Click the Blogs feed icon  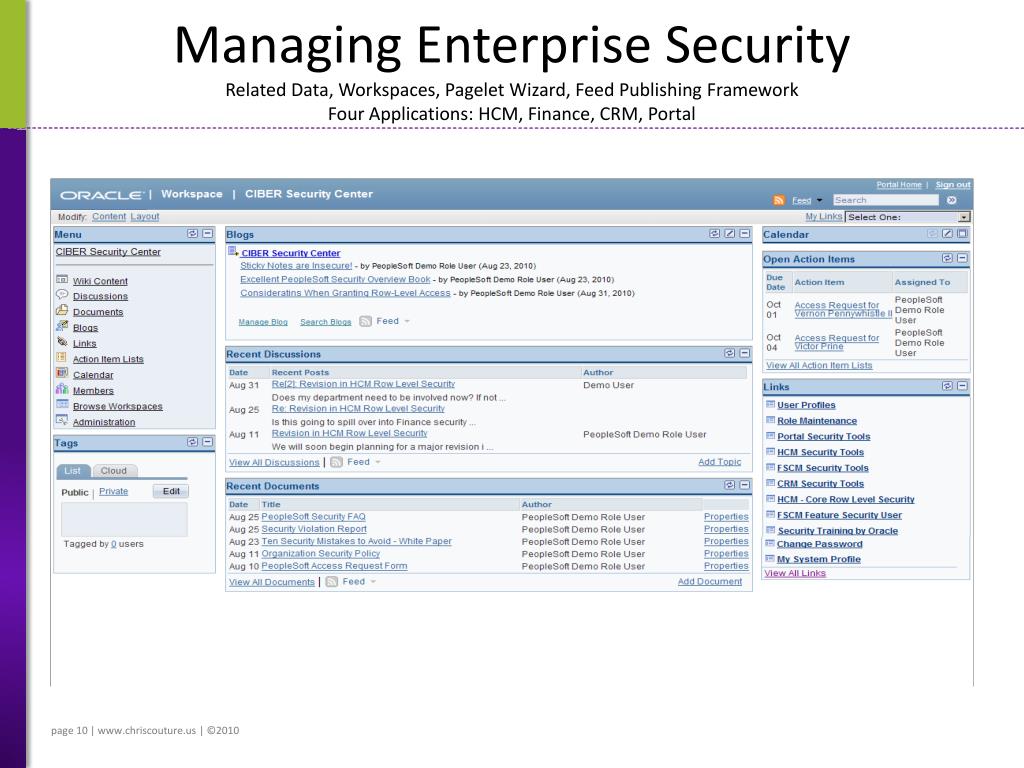366,321
